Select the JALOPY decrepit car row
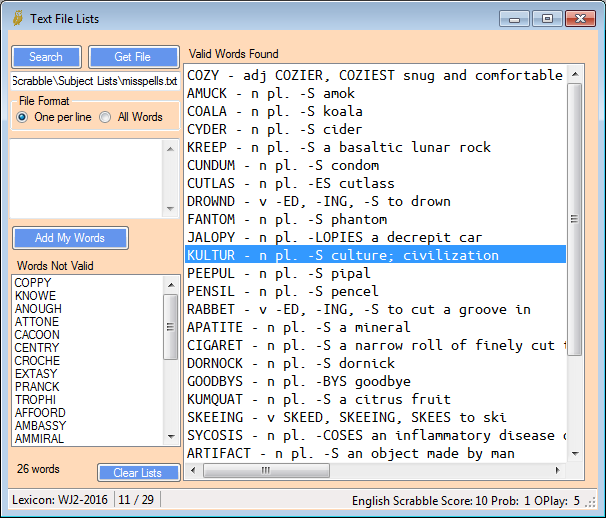The height and width of the screenshot is (518, 606). coord(376,237)
